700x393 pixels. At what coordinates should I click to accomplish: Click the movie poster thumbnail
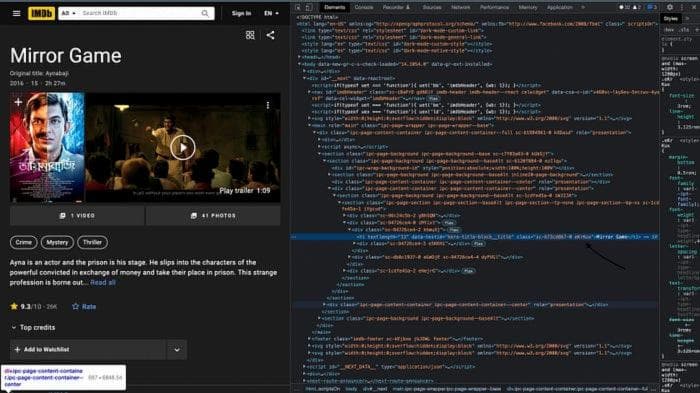(47, 147)
